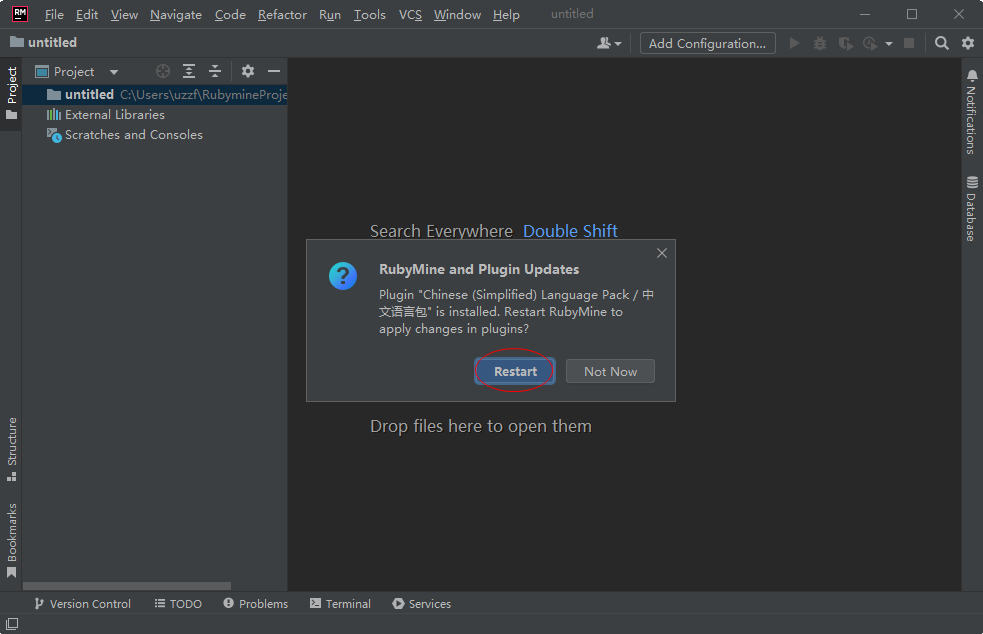983x634 pixels.
Task: Open the run options dropdown arrow
Action: 888,44
